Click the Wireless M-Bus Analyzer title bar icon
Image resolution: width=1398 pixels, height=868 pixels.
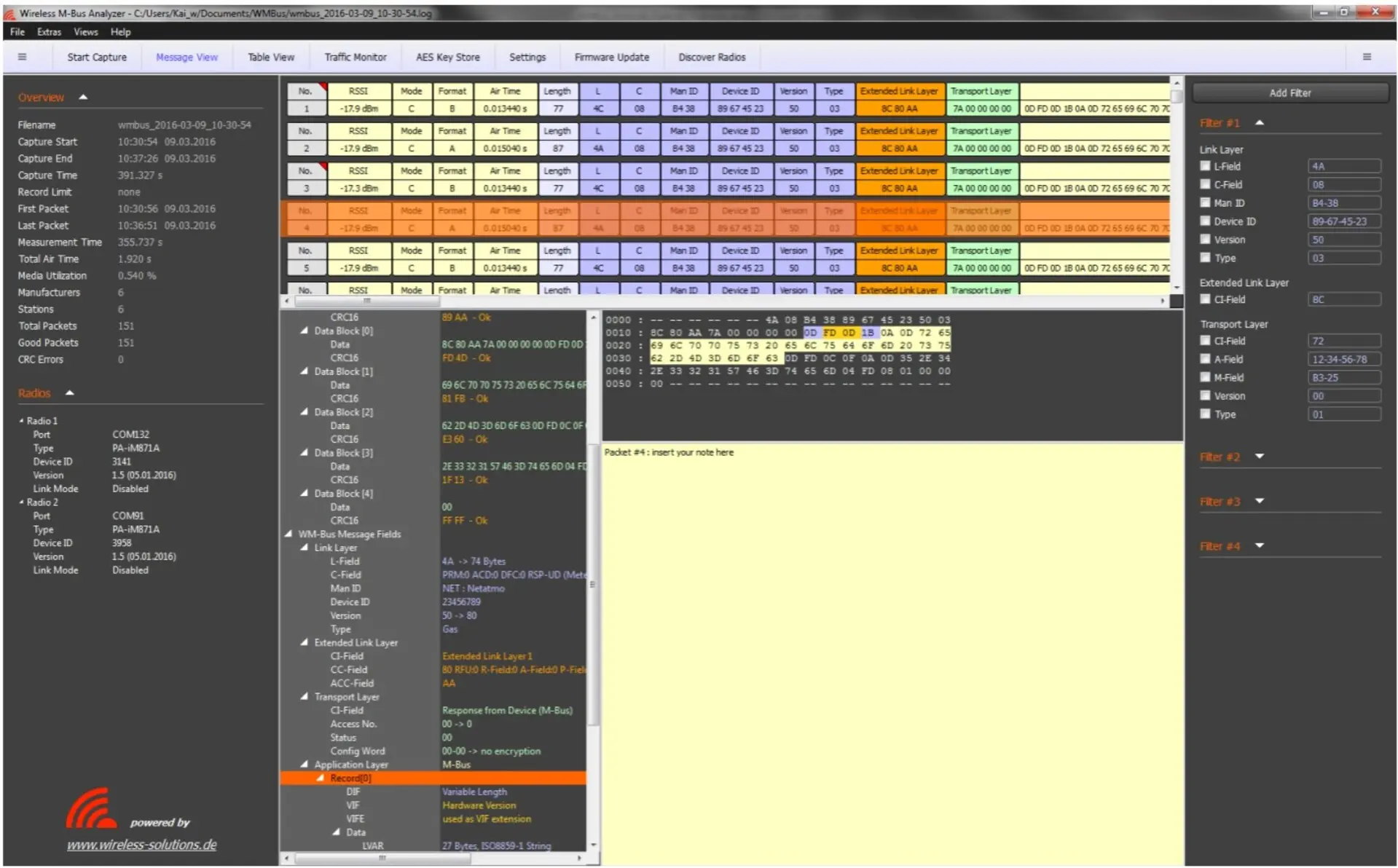(10, 13)
